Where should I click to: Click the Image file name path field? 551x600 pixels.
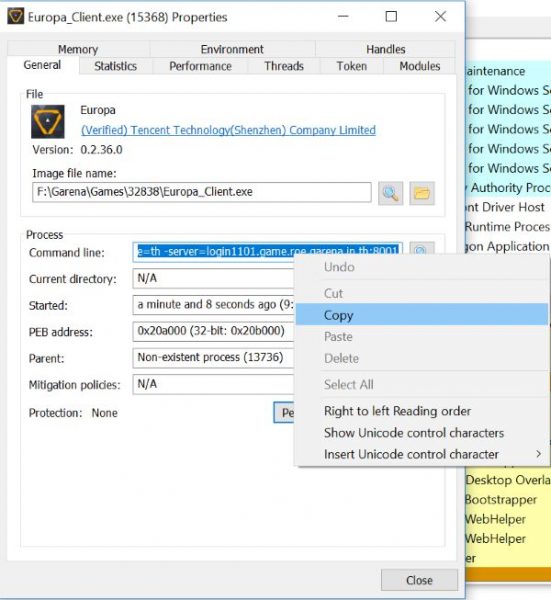[x=202, y=192]
